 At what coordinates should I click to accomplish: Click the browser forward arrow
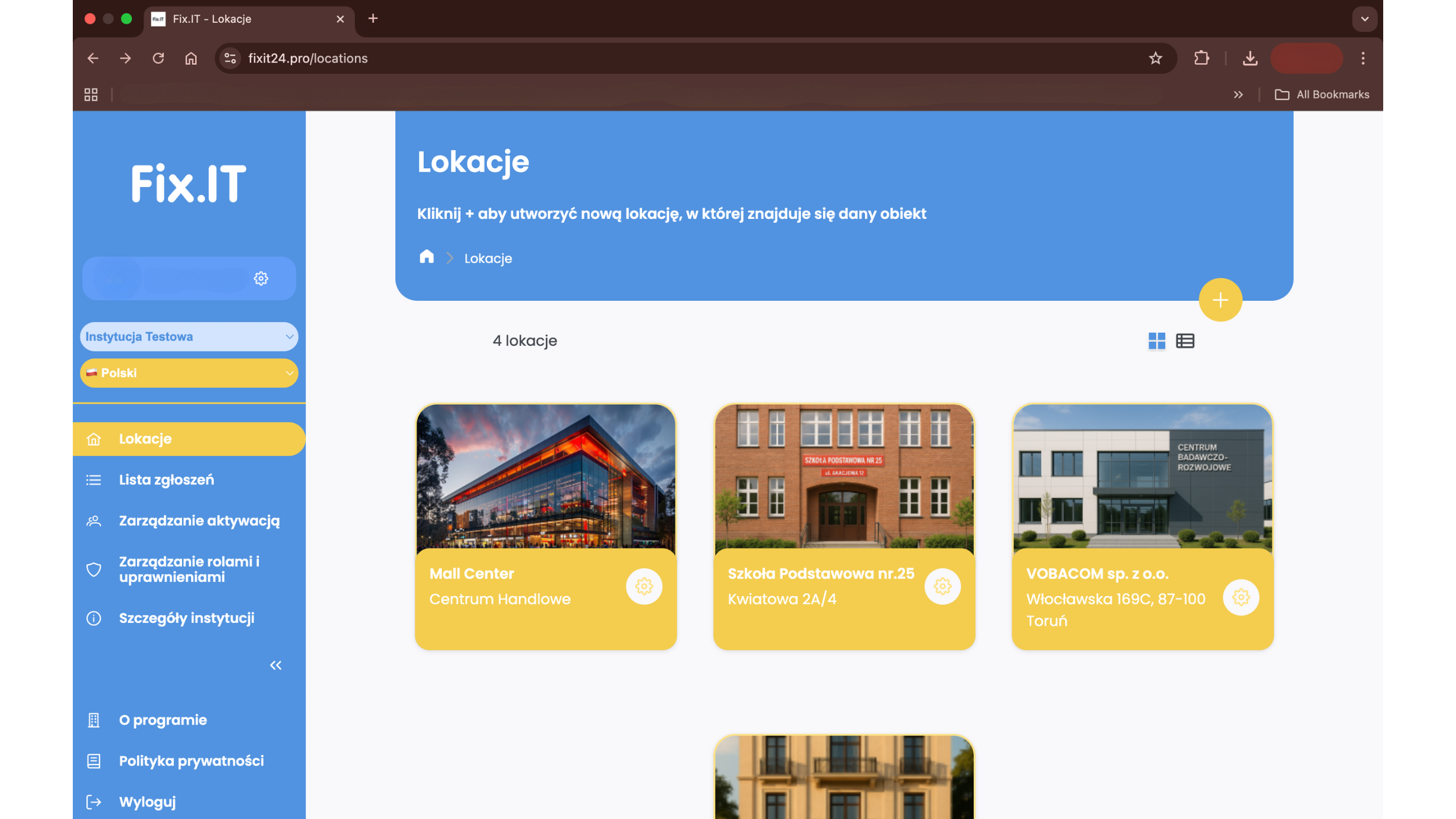125,58
